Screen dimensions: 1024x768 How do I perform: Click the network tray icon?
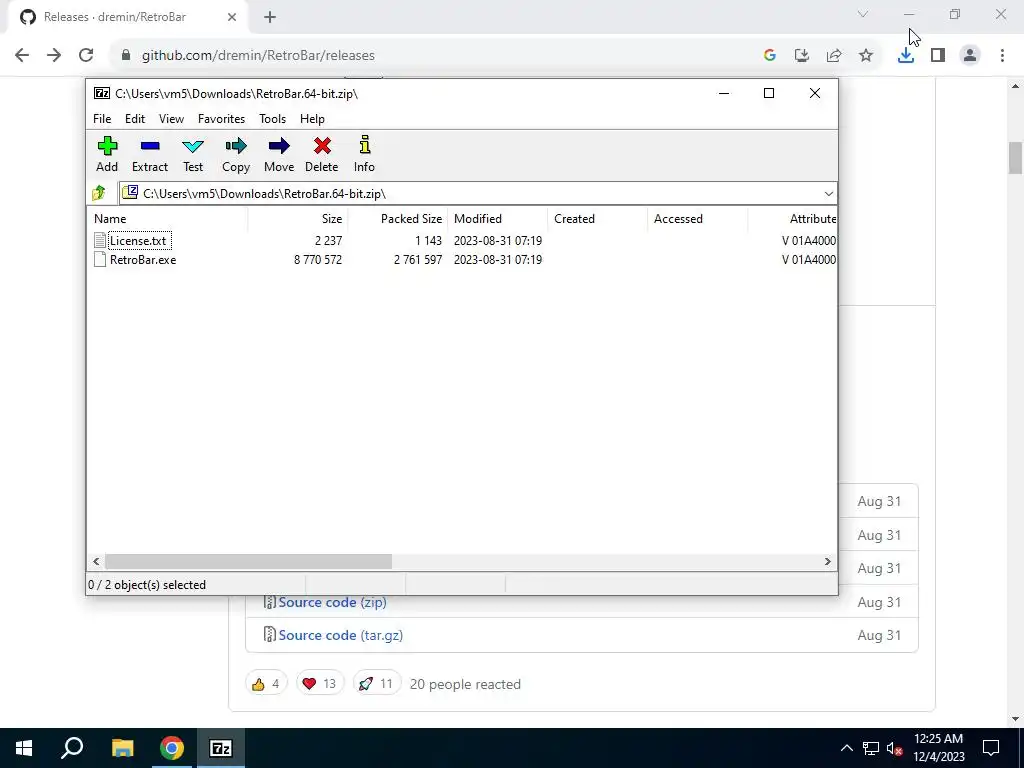point(871,748)
